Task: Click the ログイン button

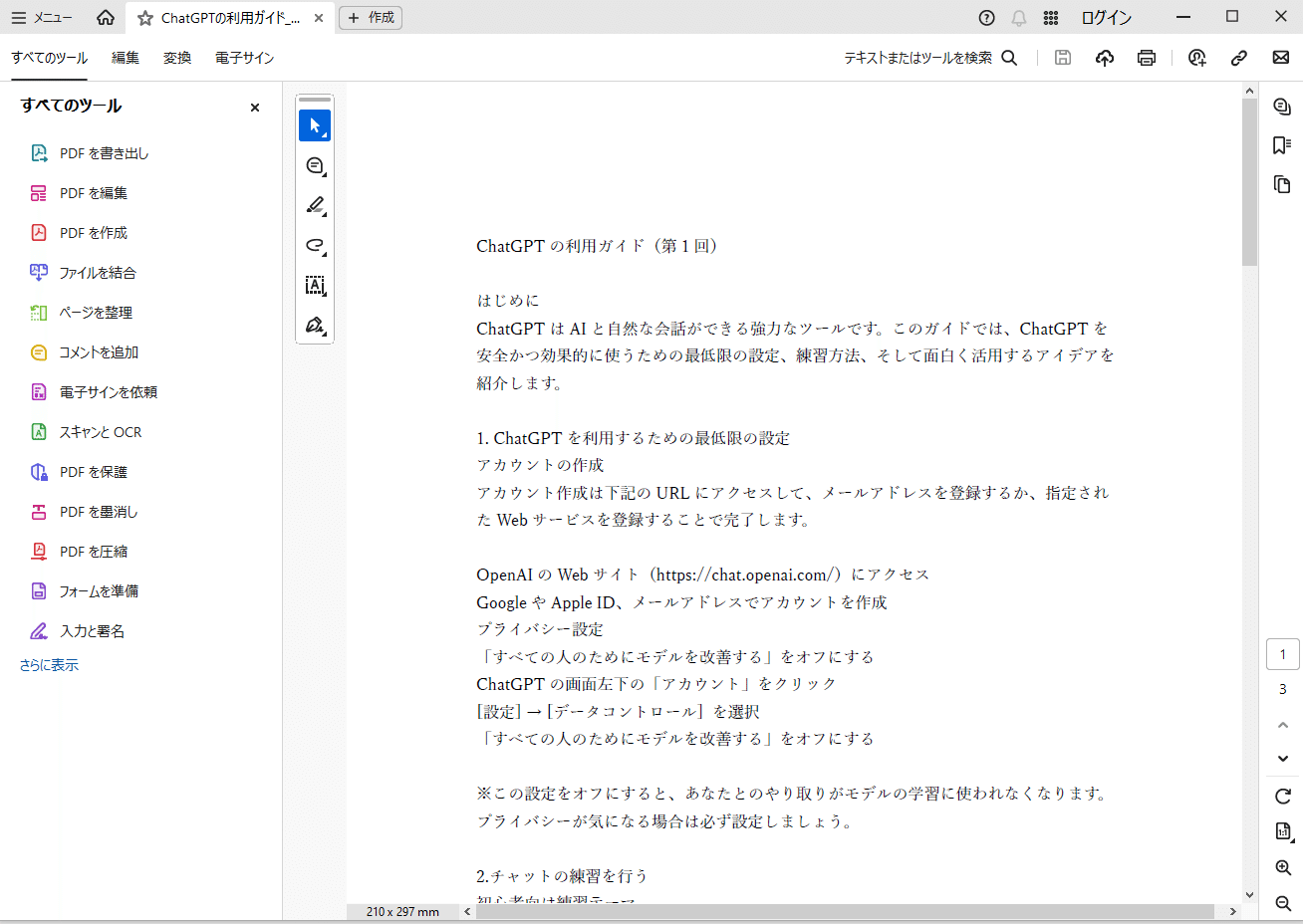Action: (1106, 18)
